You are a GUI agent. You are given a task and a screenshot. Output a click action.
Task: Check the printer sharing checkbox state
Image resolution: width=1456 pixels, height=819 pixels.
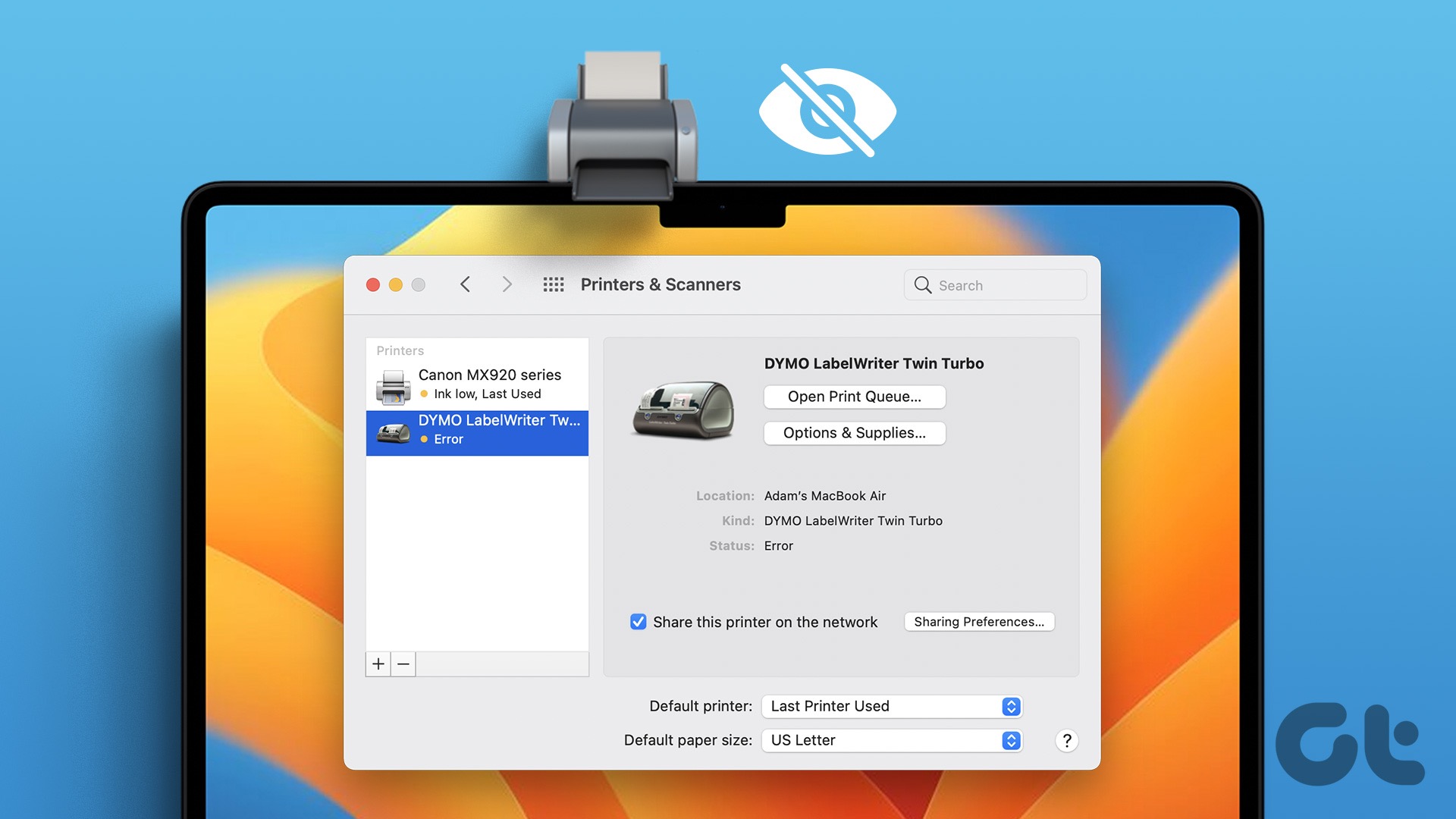point(637,621)
